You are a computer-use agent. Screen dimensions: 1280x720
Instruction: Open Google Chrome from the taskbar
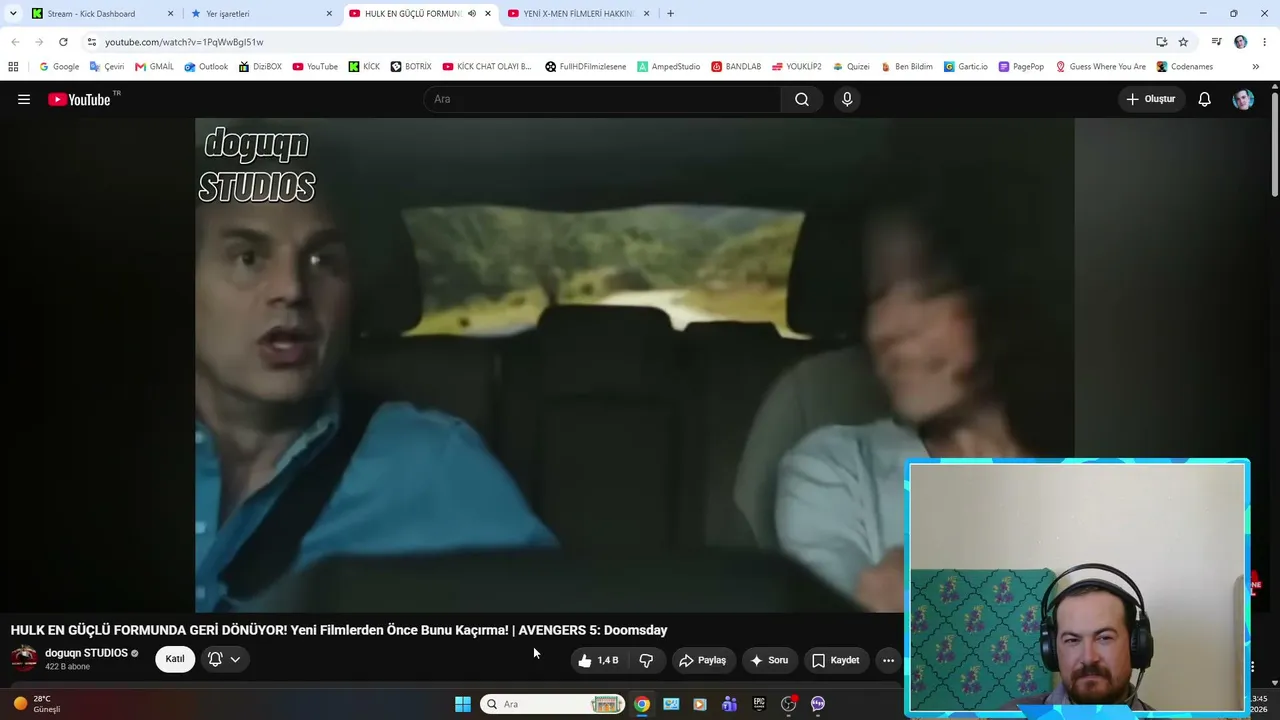click(642, 704)
